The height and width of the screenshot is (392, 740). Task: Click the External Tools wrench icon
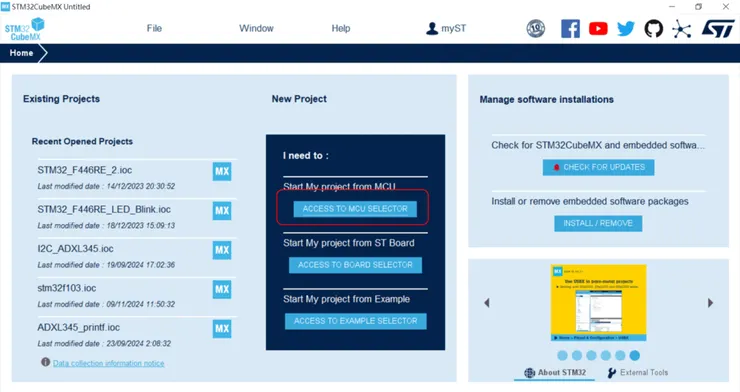[612, 373]
